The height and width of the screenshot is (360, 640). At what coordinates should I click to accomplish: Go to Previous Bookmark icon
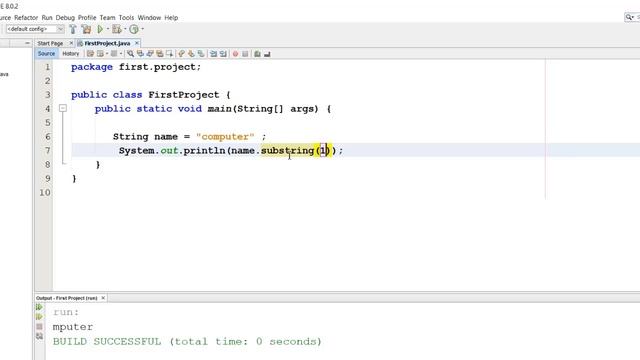coord(181,54)
